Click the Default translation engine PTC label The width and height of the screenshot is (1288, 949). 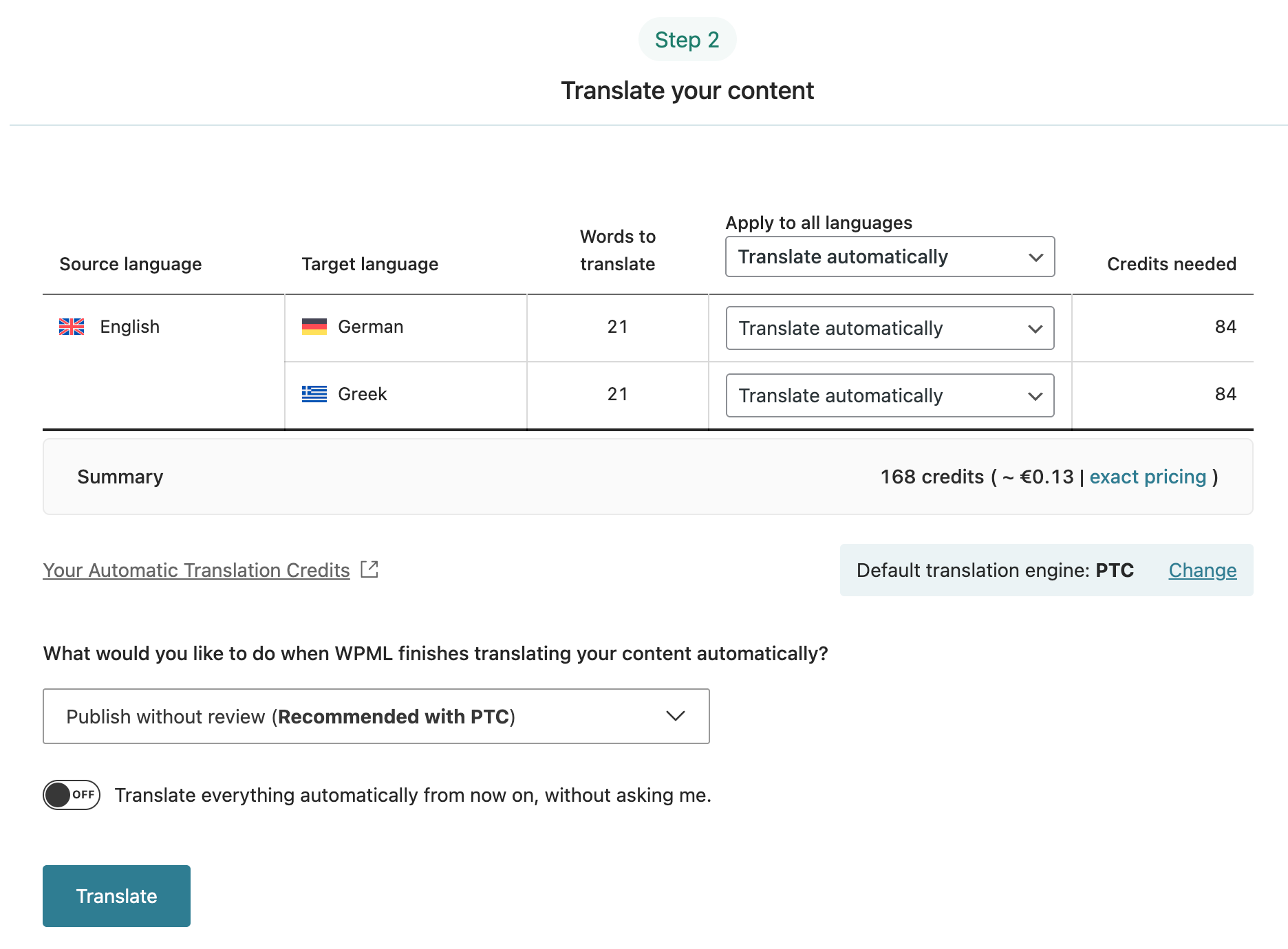(995, 570)
